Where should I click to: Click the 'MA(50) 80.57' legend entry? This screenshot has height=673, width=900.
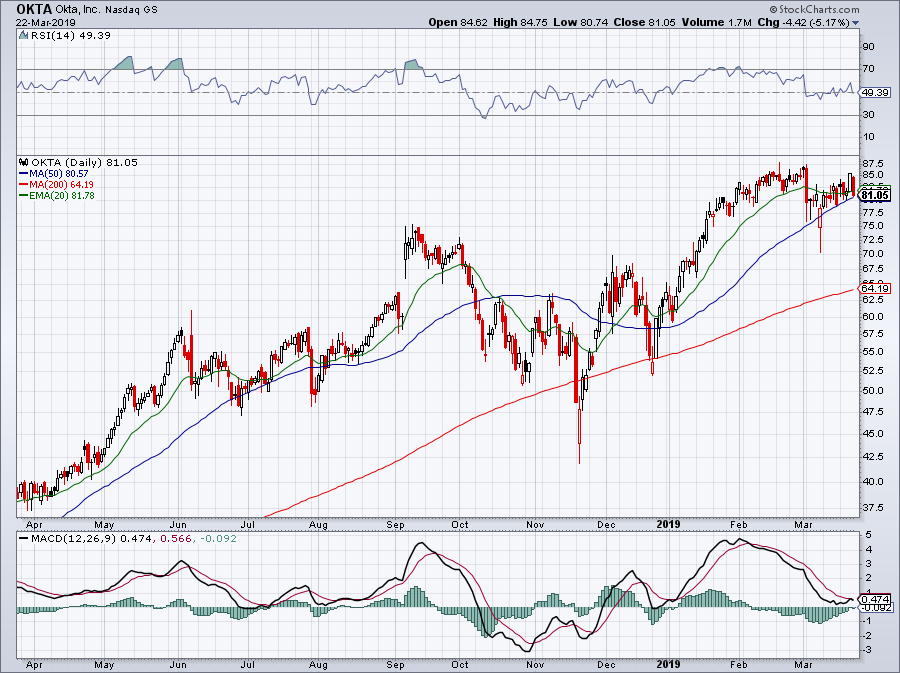[x=53, y=173]
